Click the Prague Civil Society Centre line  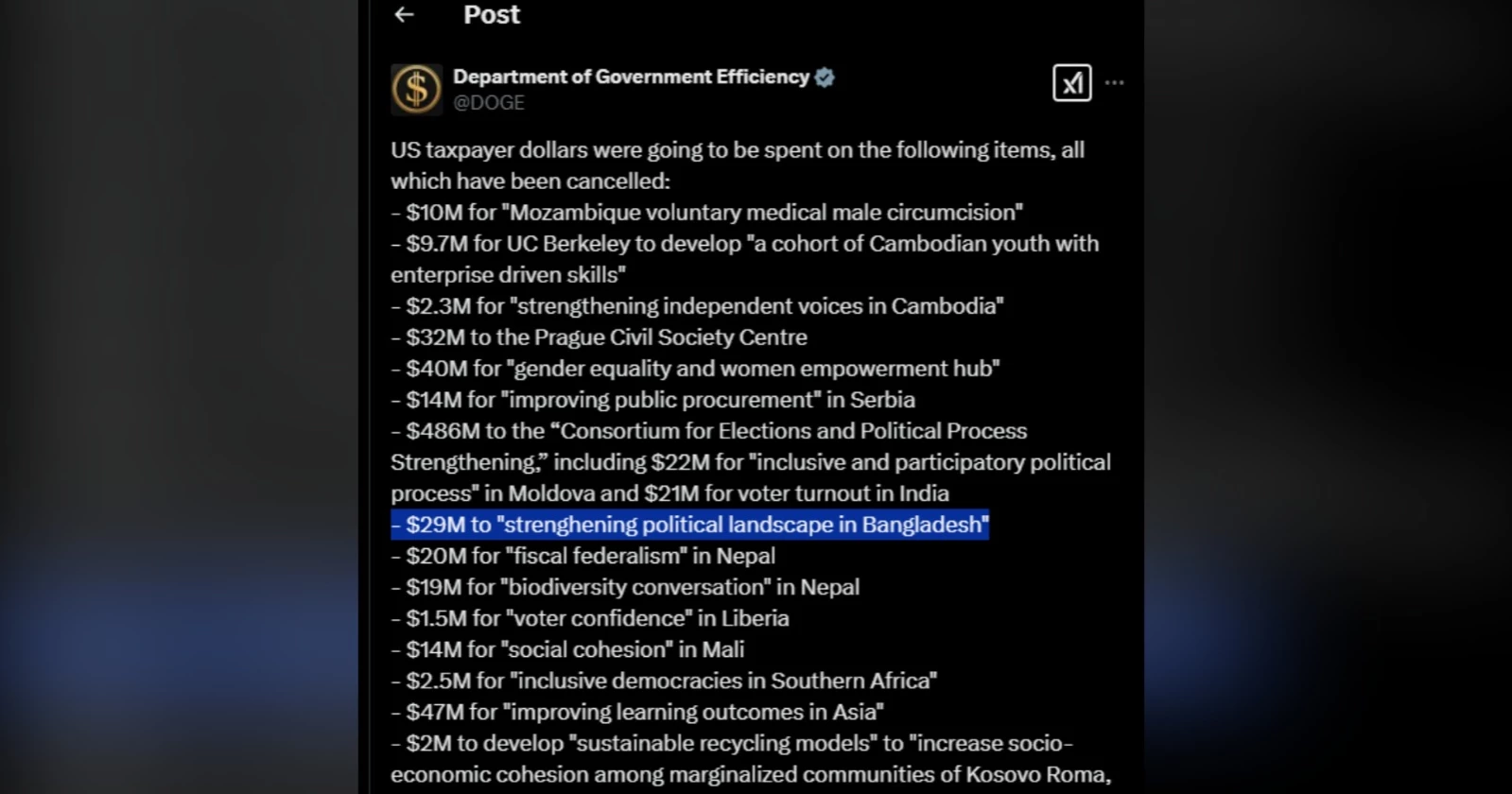pyautogui.click(x=599, y=337)
